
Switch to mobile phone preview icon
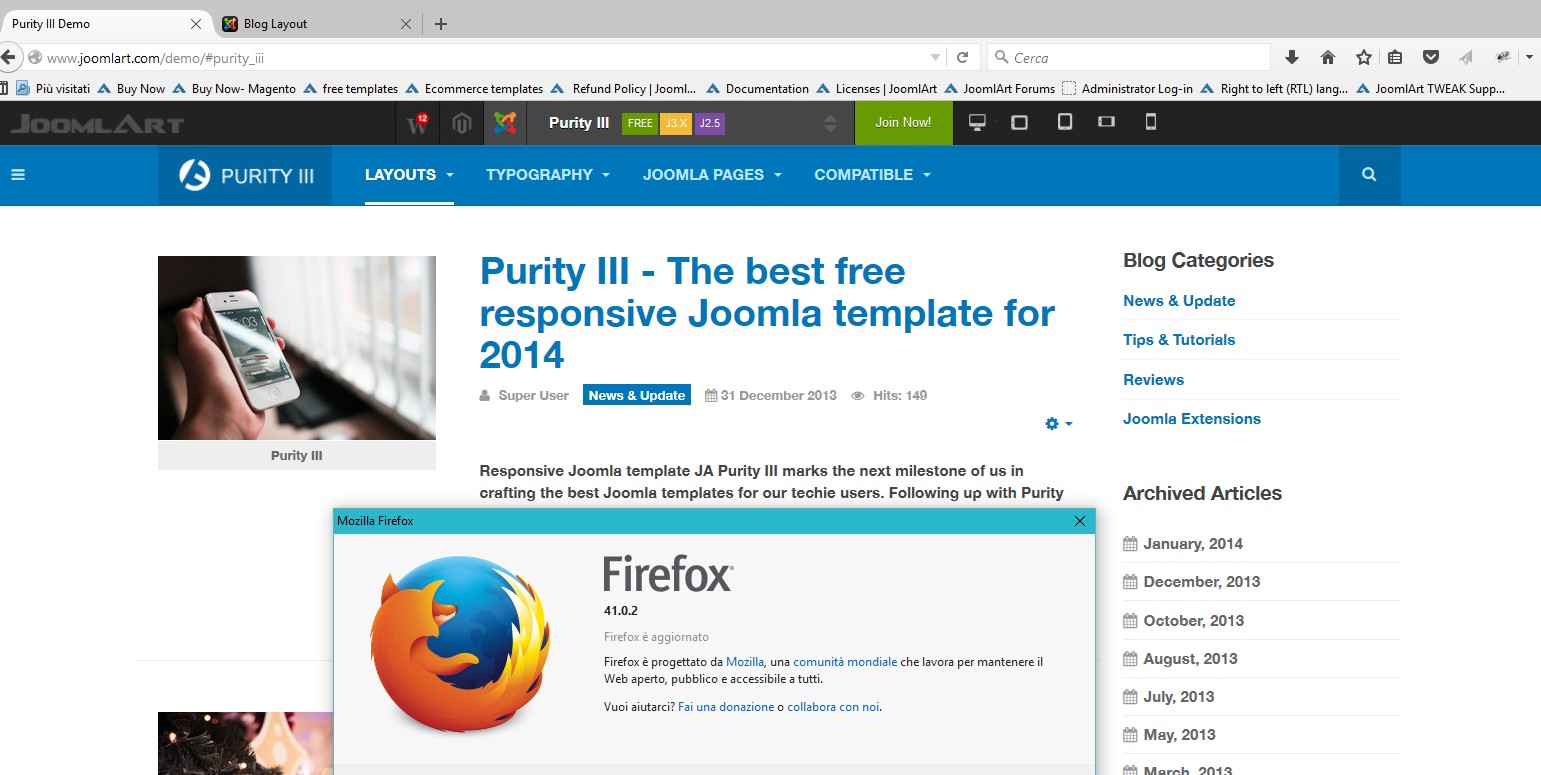click(x=1150, y=122)
